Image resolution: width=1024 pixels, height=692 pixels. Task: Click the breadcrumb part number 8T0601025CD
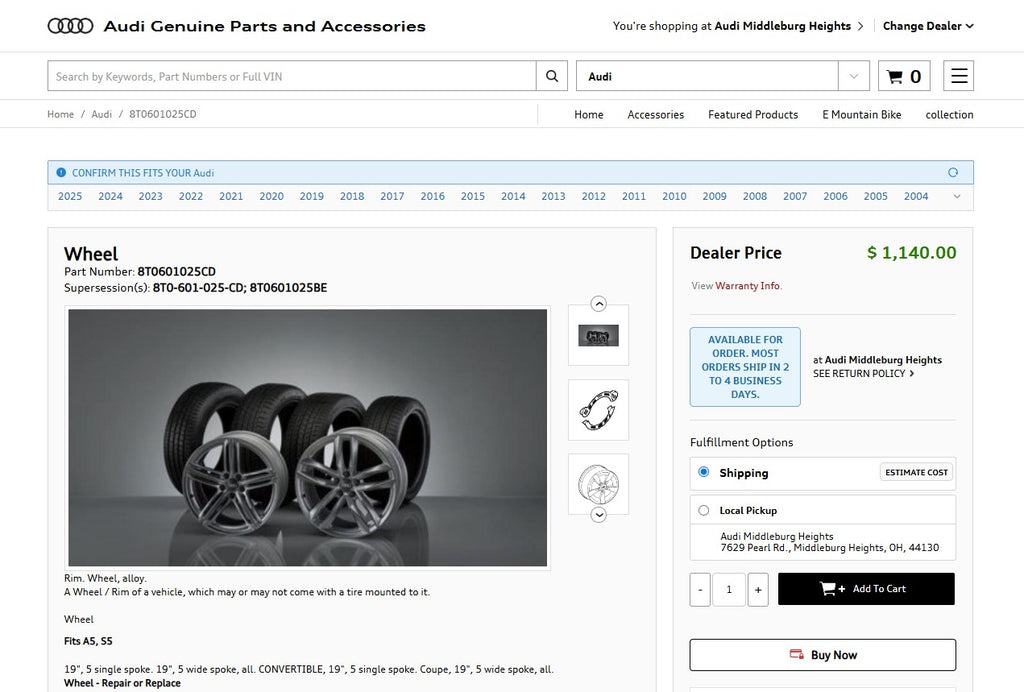click(x=163, y=114)
